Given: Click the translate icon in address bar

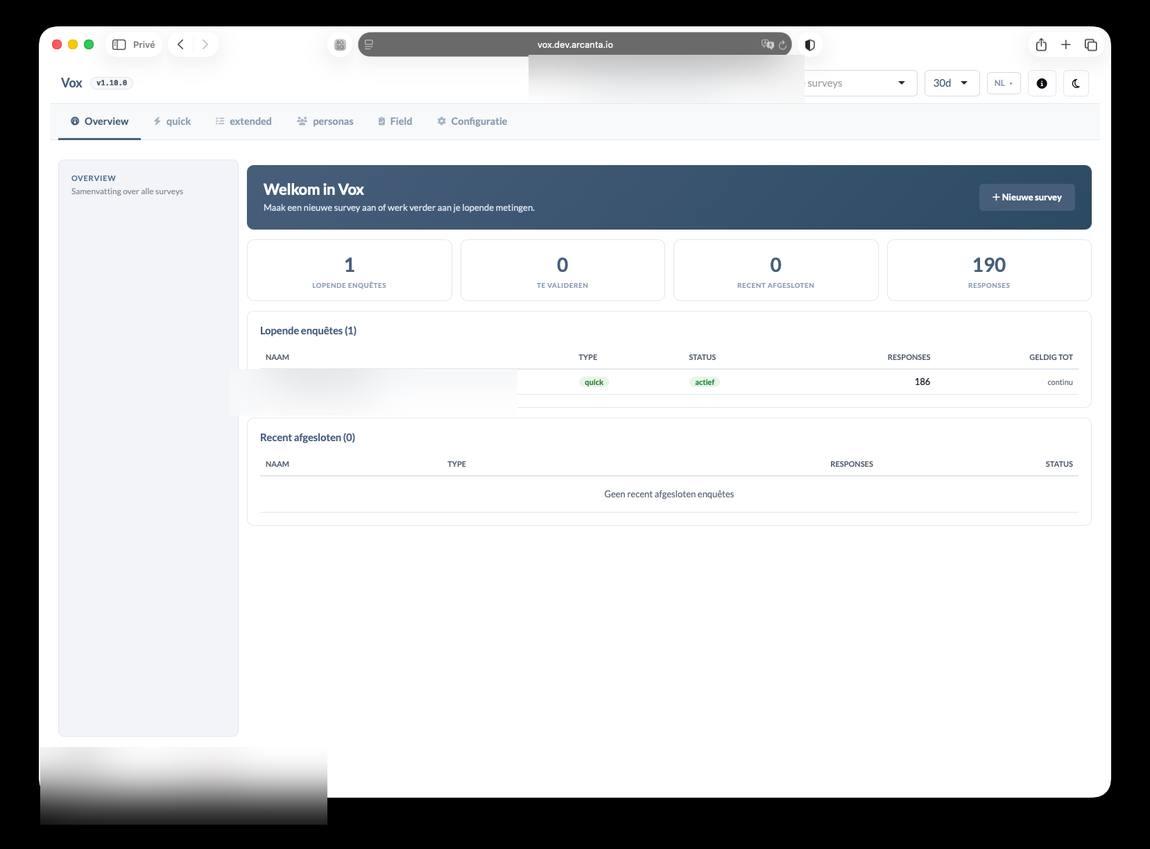Looking at the screenshot, I should pyautogui.click(x=767, y=44).
